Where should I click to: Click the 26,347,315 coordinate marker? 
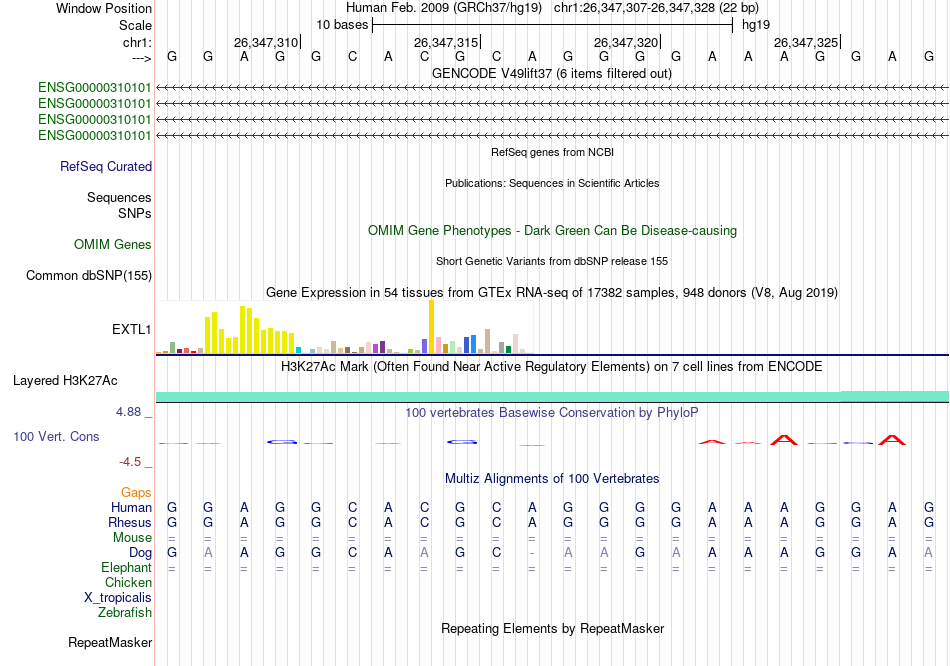coord(446,42)
